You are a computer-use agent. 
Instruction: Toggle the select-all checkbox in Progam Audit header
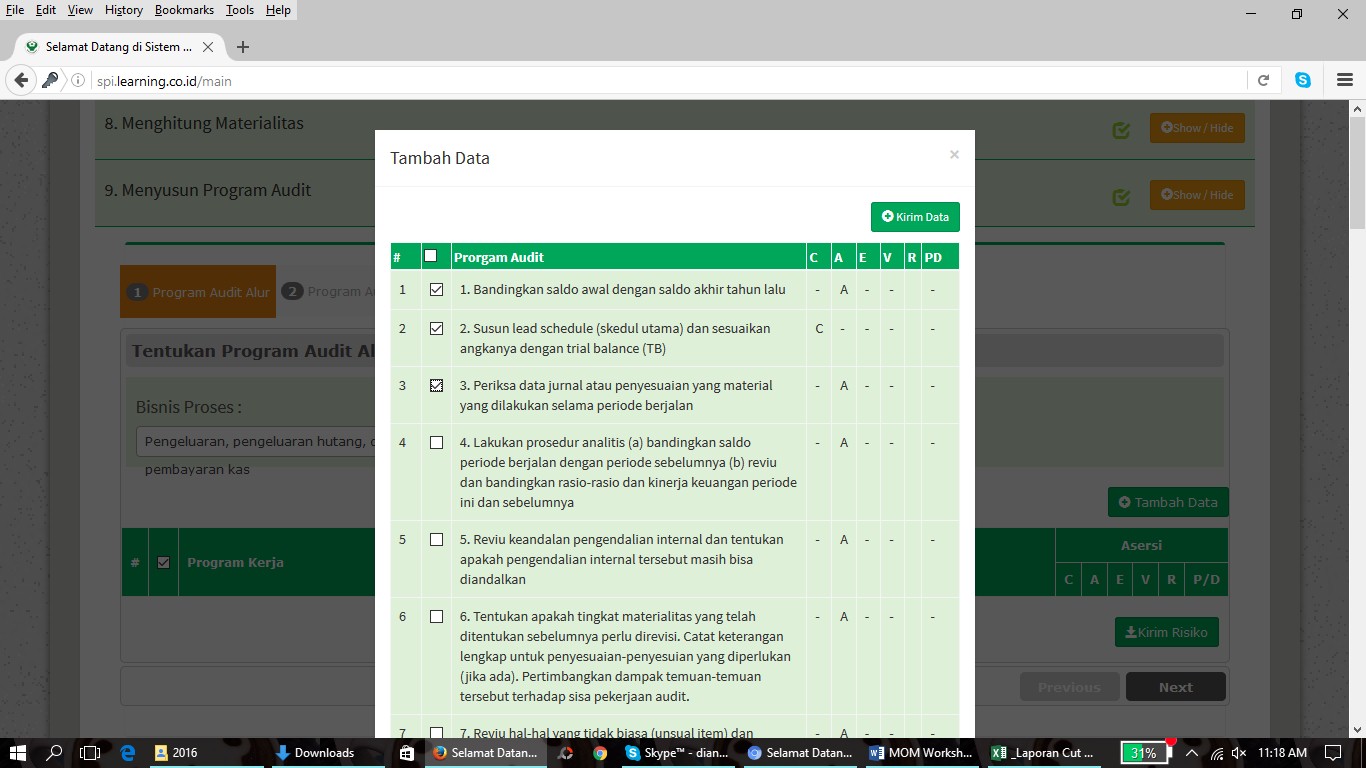click(431, 256)
